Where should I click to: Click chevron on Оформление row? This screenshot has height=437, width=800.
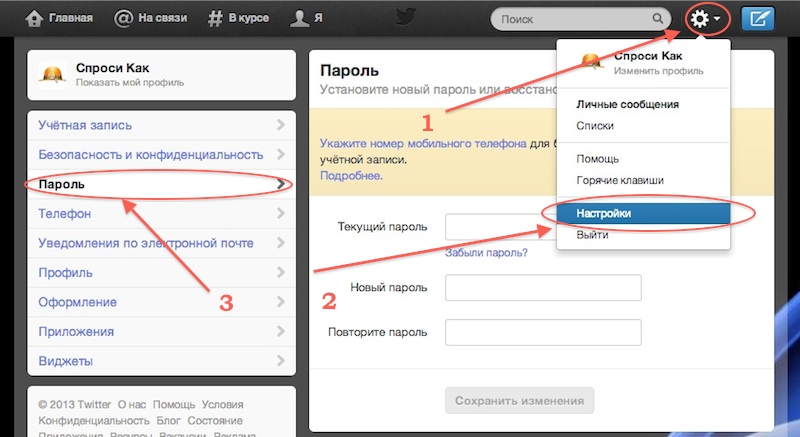tap(281, 302)
